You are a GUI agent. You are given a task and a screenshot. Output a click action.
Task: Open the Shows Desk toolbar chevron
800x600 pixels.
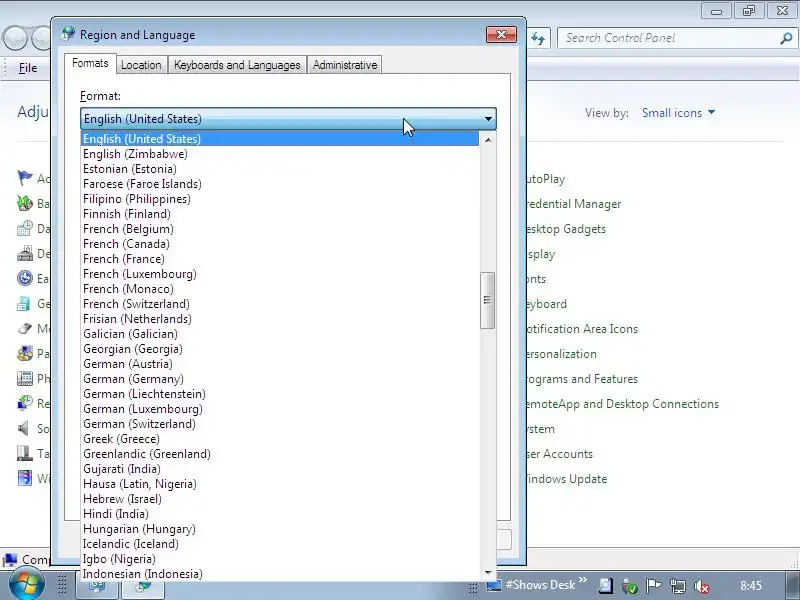pos(583,580)
